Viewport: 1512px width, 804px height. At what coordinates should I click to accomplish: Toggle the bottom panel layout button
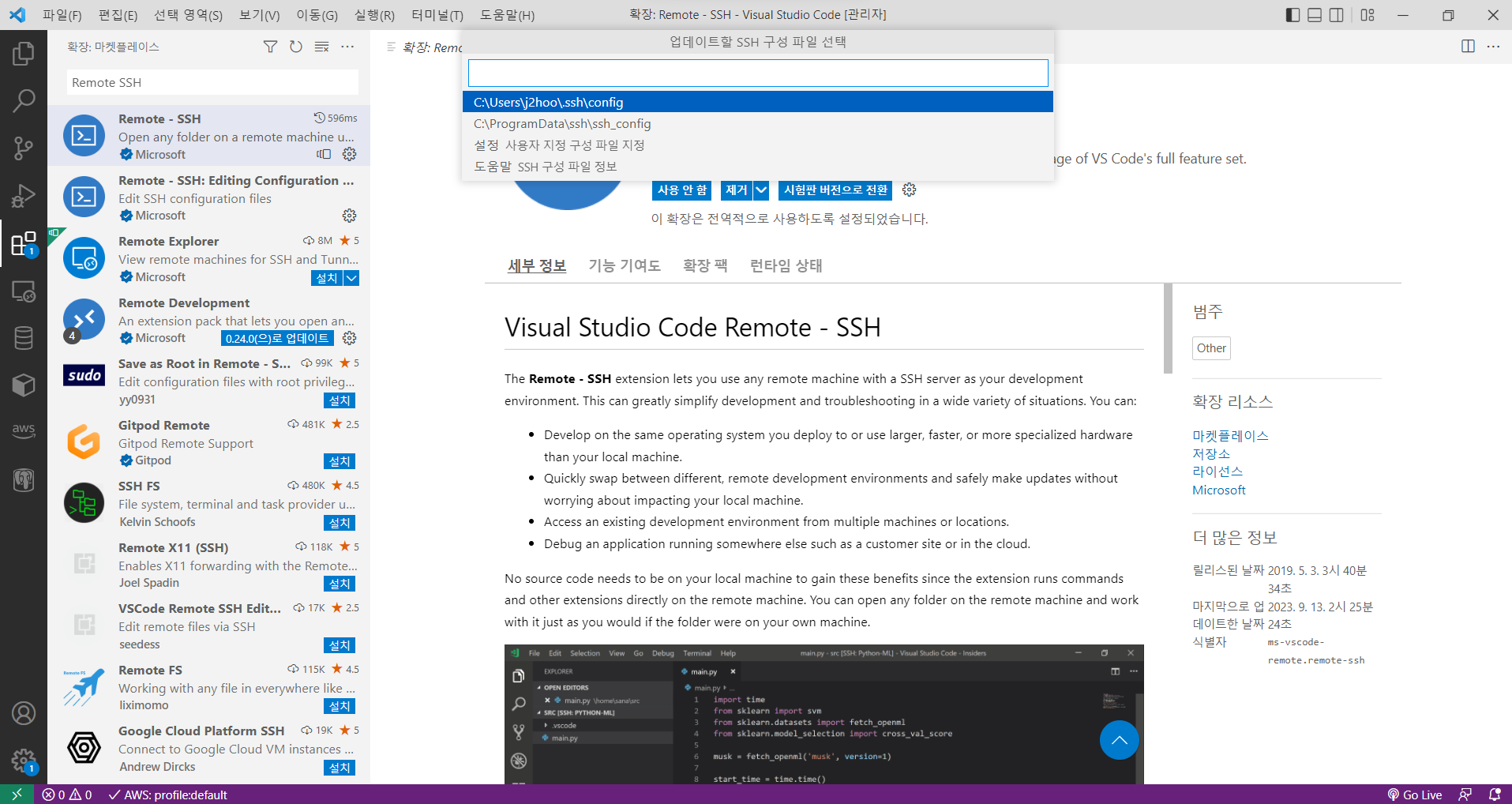tap(1315, 15)
